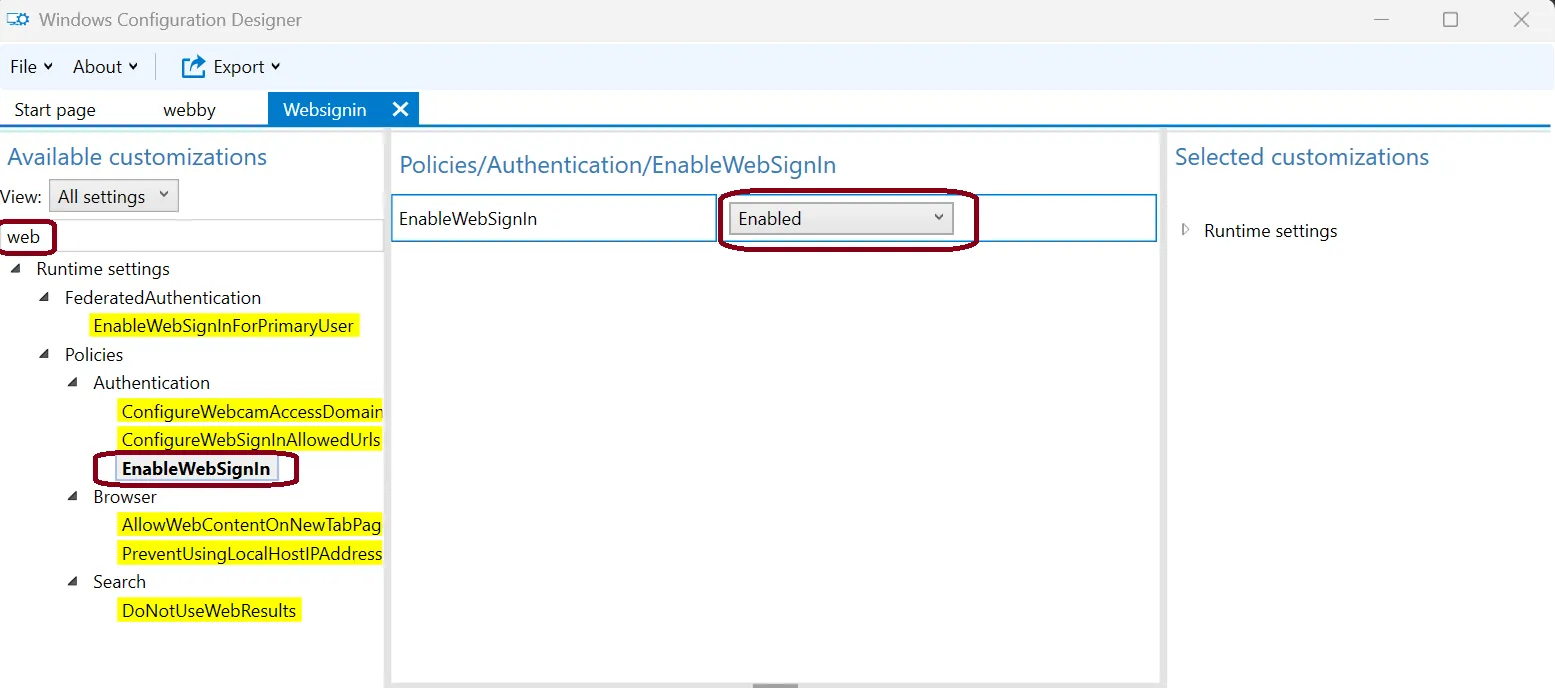Minimize the Windows Configuration Designer window
The width and height of the screenshot is (1555, 688).
point(1380,20)
